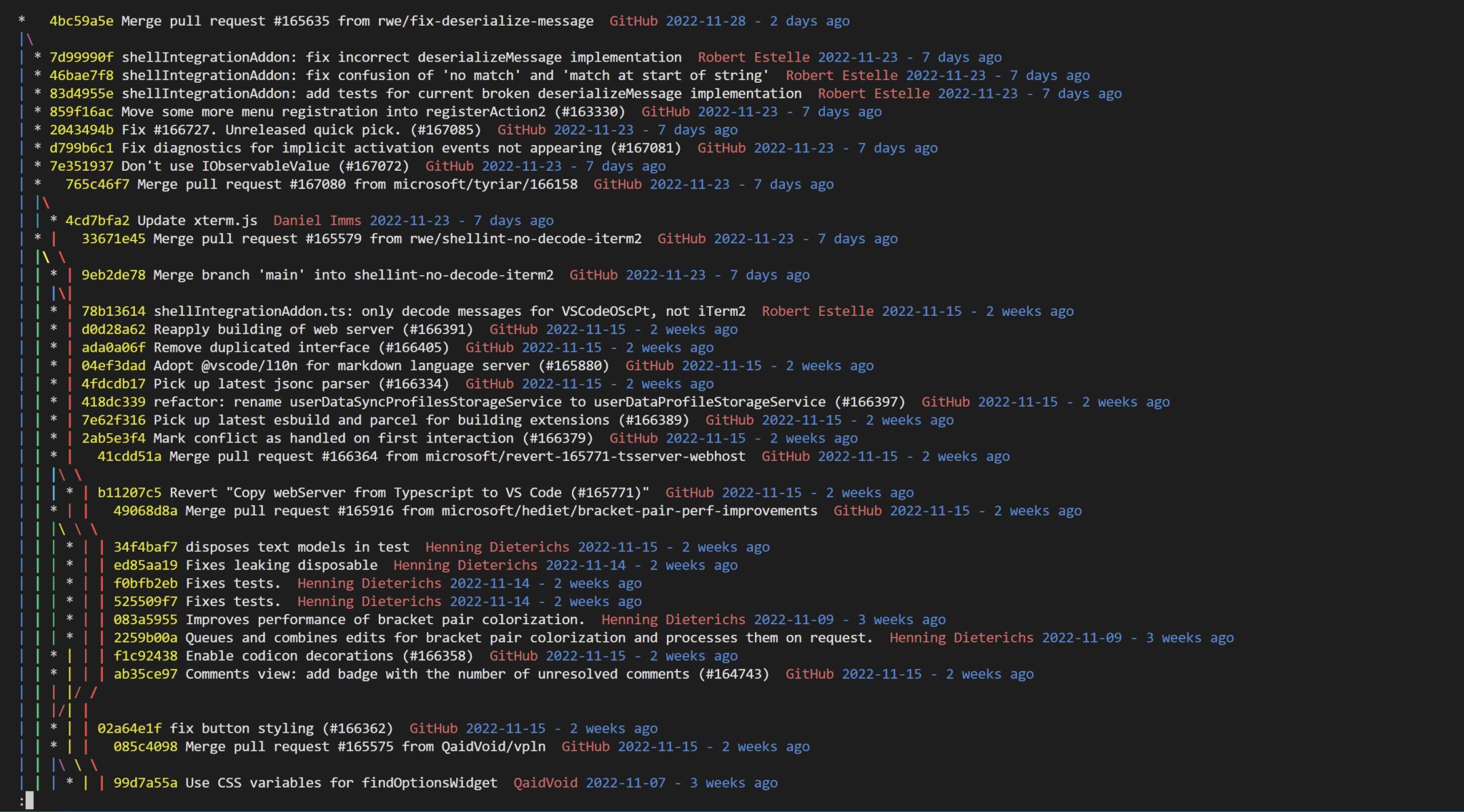1464x812 pixels.
Task: Click 'disposes text models in test' message
Action: 297,547
